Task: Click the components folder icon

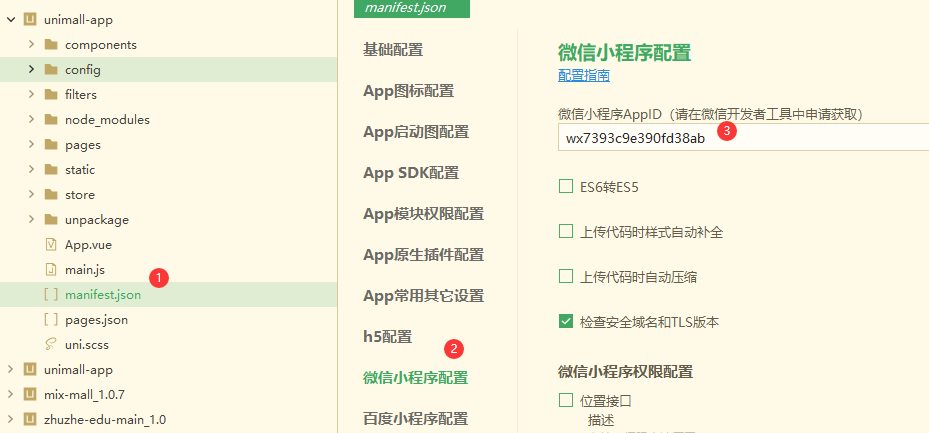Action: click(51, 44)
